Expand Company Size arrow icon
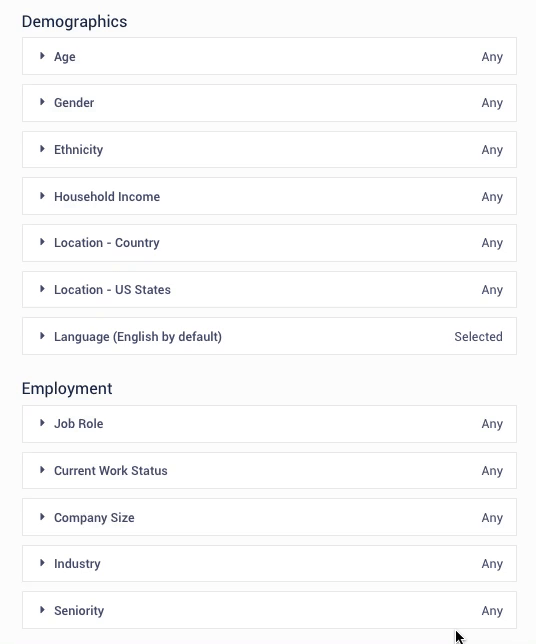 (42, 517)
